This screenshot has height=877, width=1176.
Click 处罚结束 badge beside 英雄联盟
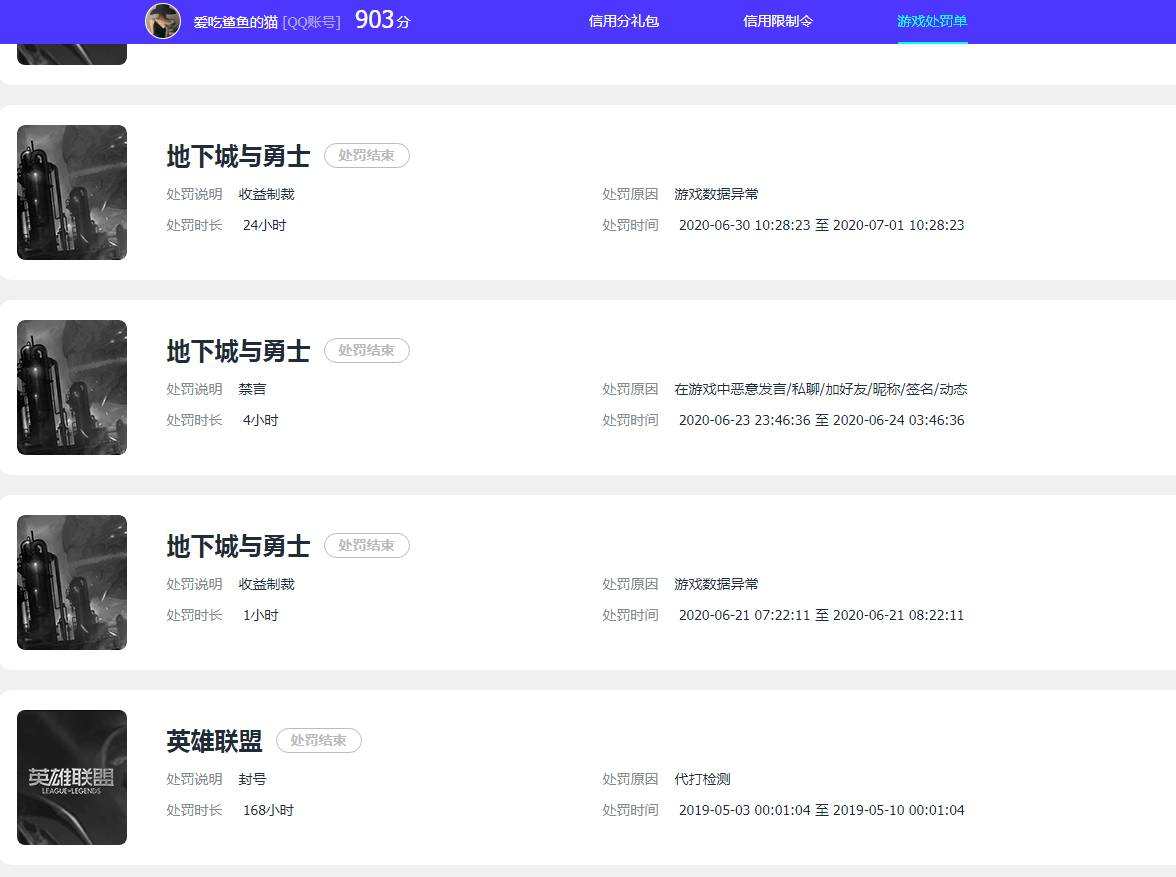(319, 740)
